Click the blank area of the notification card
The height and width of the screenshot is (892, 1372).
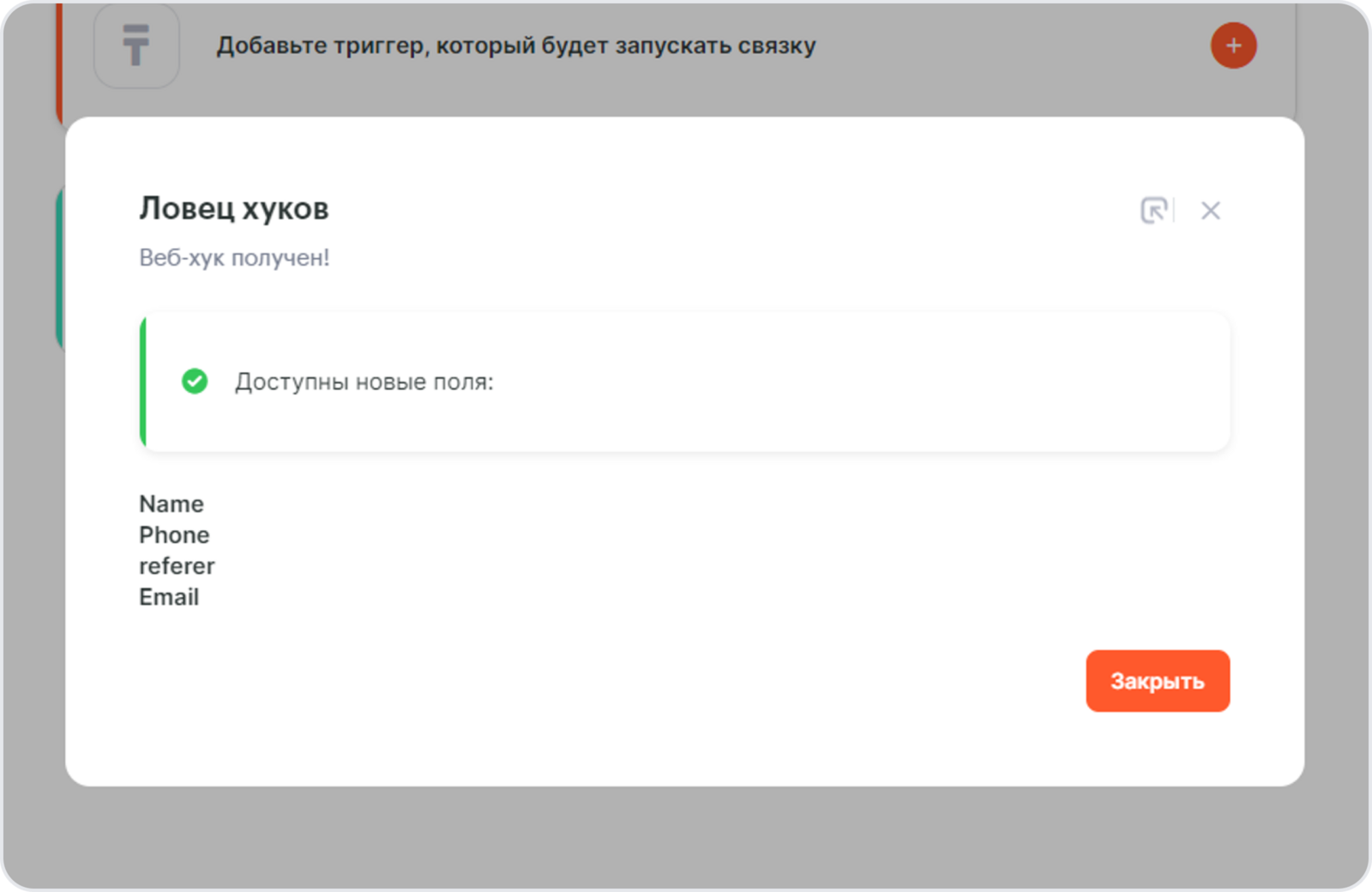click(857, 382)
